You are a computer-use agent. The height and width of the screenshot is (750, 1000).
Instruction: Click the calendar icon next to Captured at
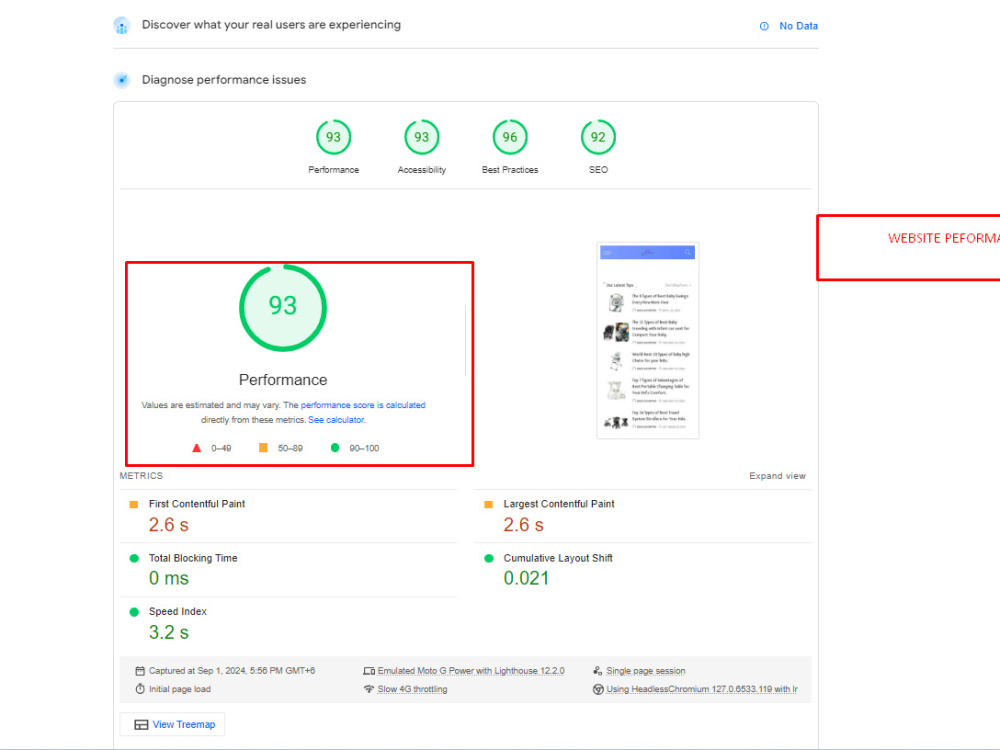[140, 671]
